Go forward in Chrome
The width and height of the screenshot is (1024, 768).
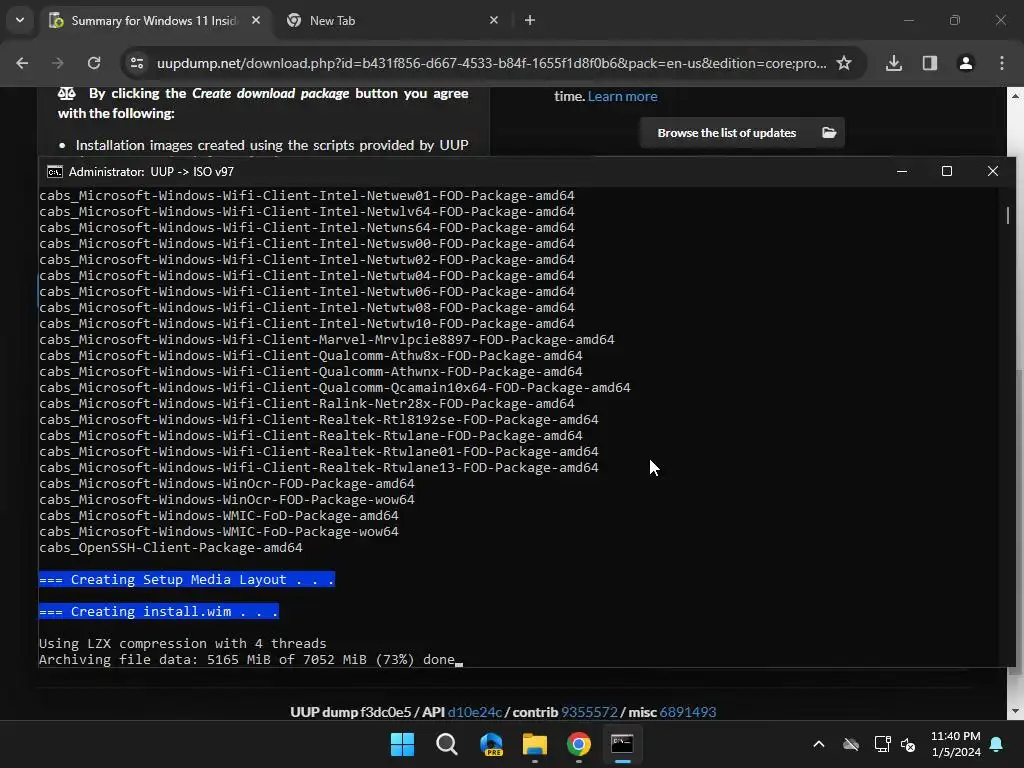pyautogui.click(x=58, y=63)
